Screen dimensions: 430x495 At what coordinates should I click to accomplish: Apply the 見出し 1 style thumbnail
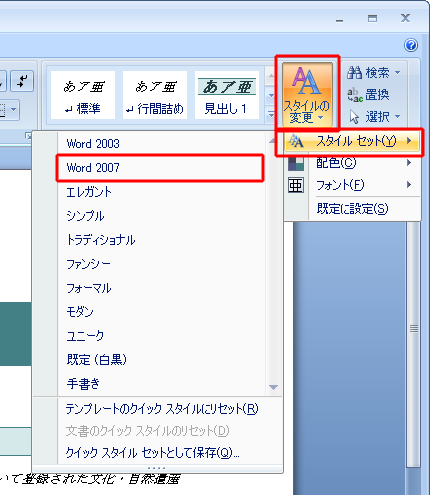click(x=227, y=95)
